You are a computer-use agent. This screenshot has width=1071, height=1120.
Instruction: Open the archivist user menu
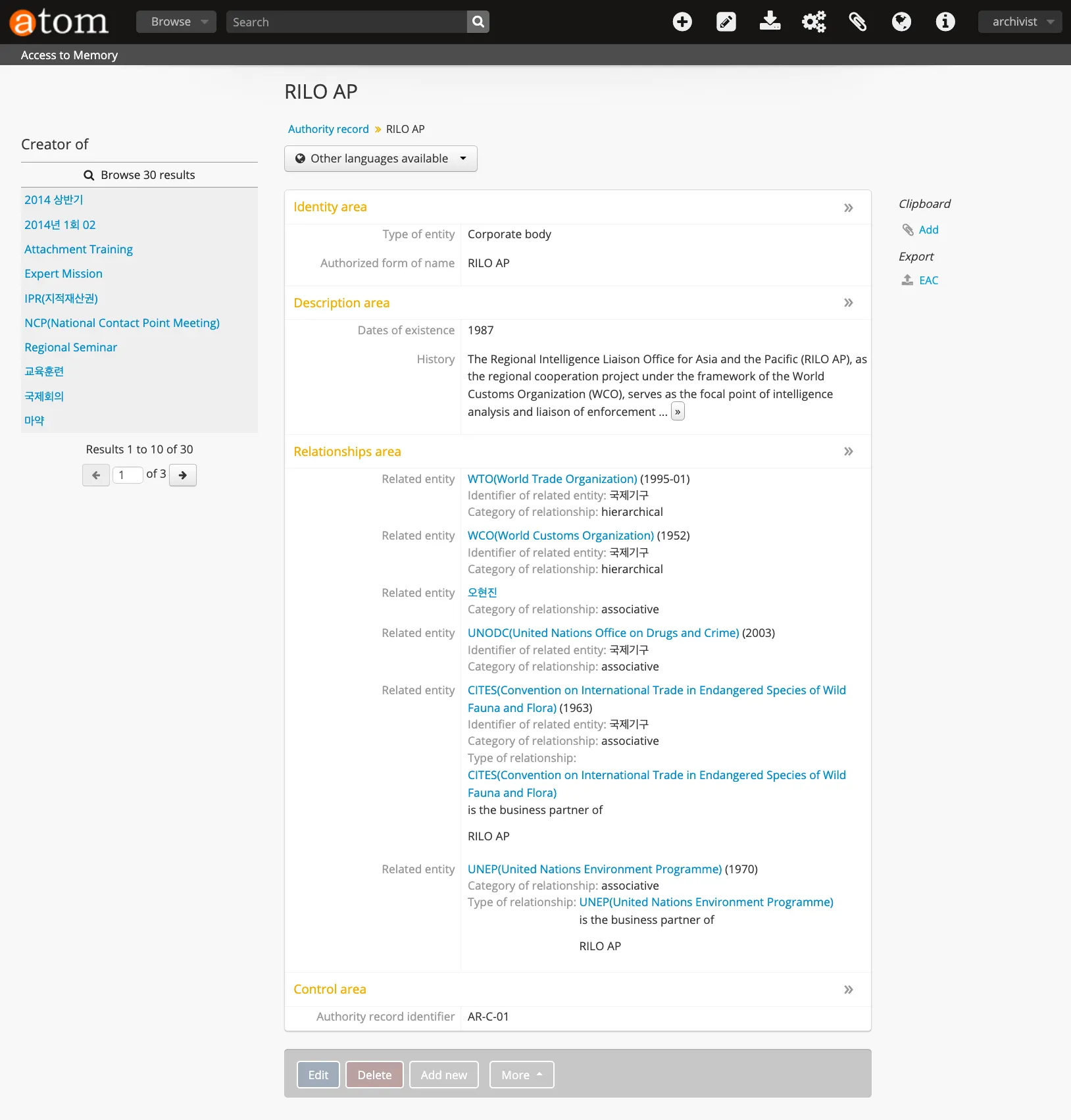[x=1020, y=22]
